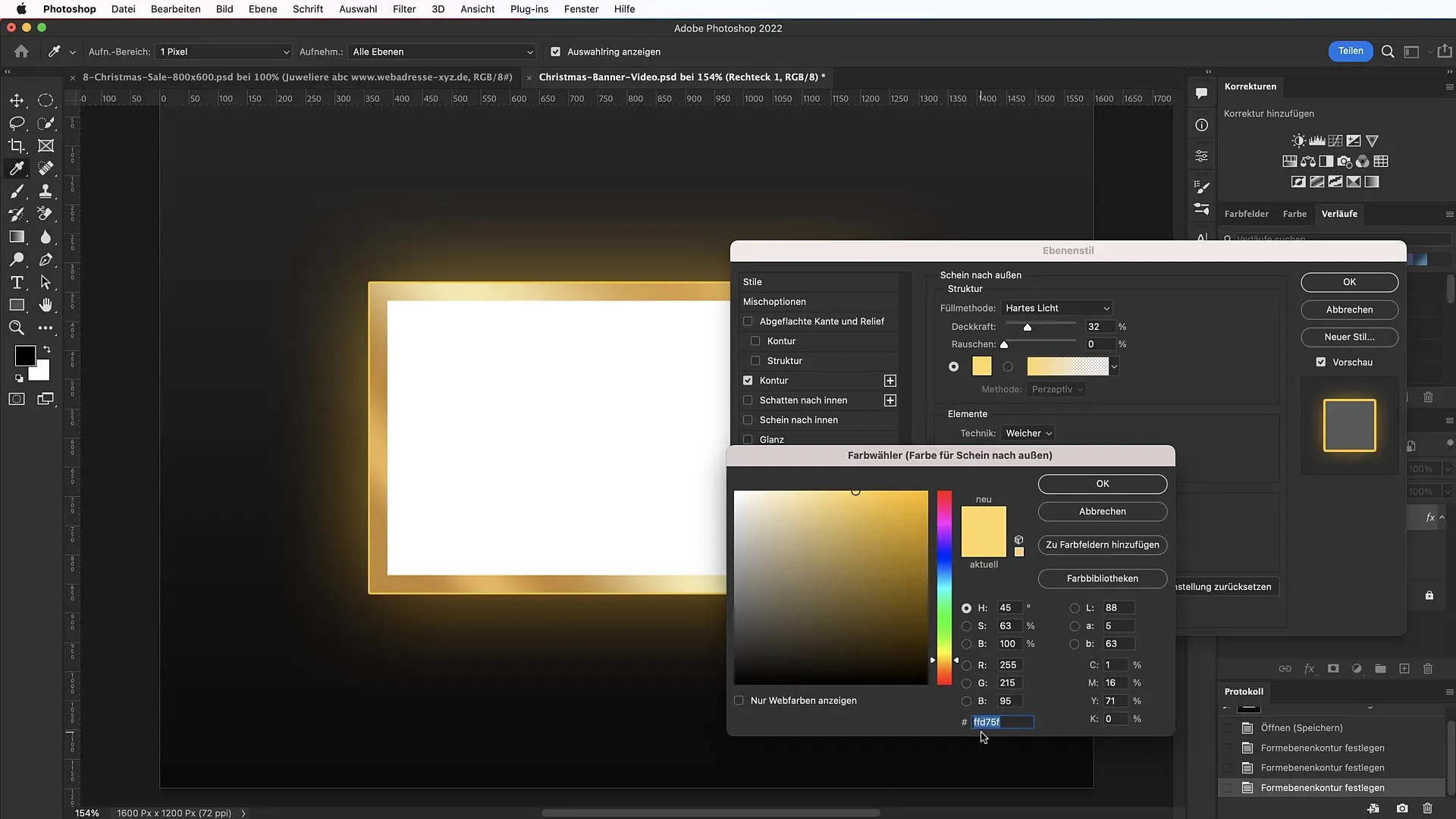Image resolution: width=1456 pixels, height=819 pixels.
Task: Toggle Quick Mask mode icon
Action: [x=17, y=399]
